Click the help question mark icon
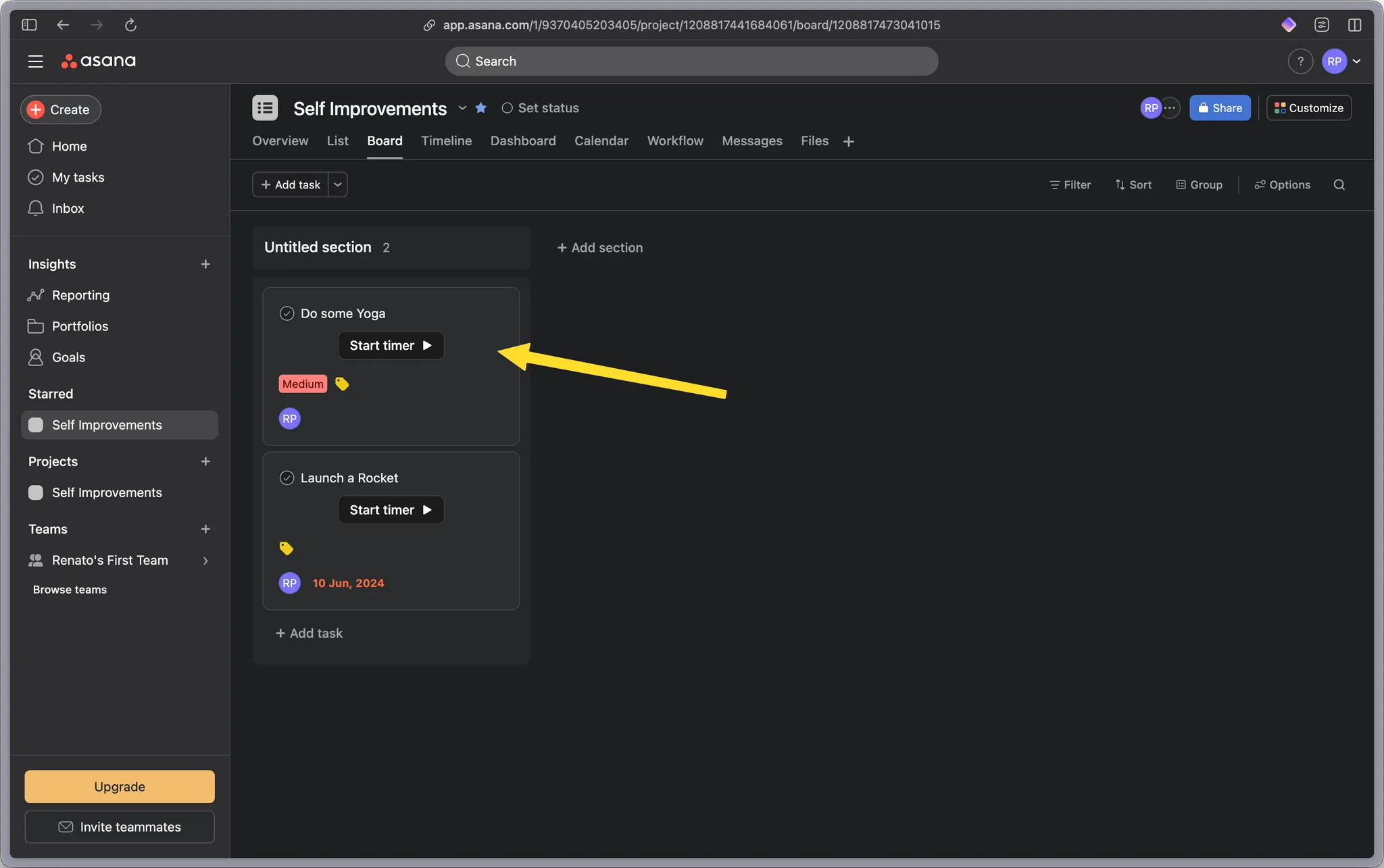1384x868 pixels. [1300, 61]
